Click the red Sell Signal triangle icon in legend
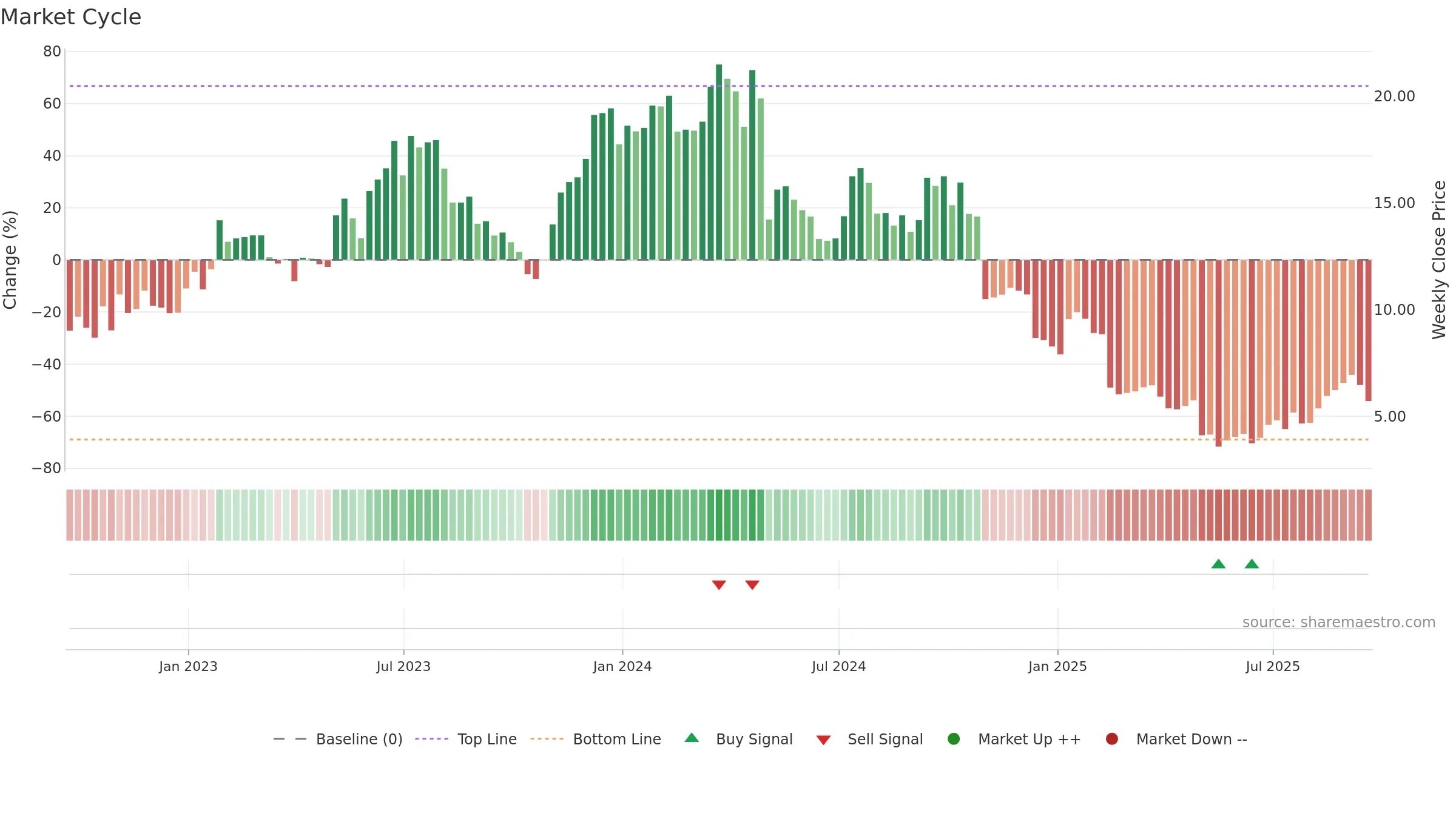The height and width of the screenshot is (819, 1456). coord(823,740)
